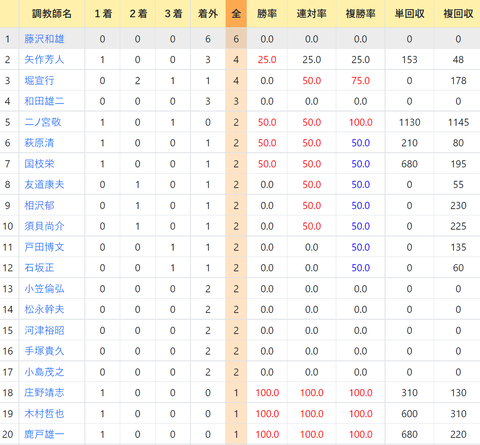Click 鹿戸雄一 trainer name
This screenshot has width=480, height=445.
[44, 434]
